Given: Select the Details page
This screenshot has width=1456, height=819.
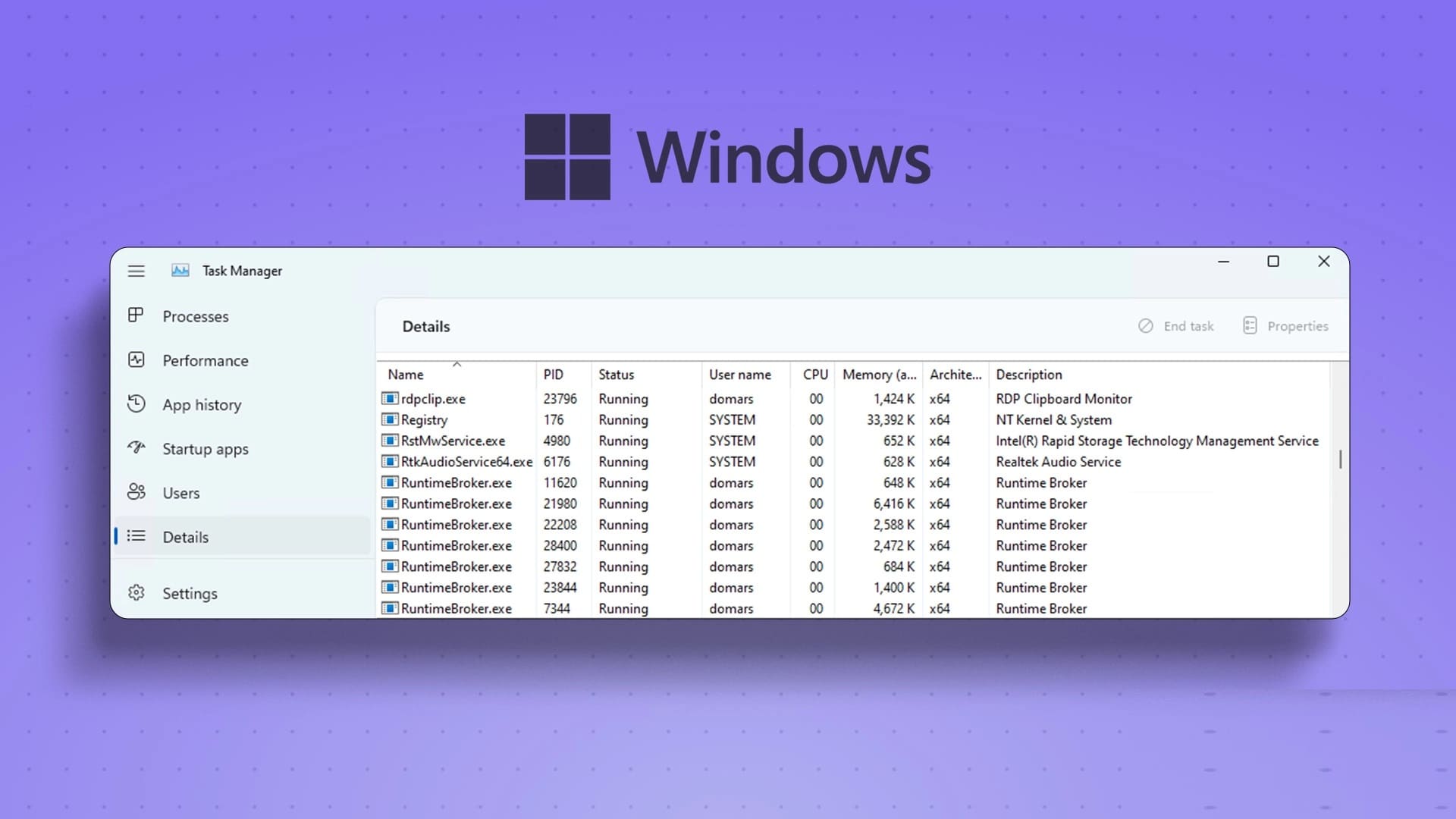Looking at the screenshot, I should [x=243, y=536].
